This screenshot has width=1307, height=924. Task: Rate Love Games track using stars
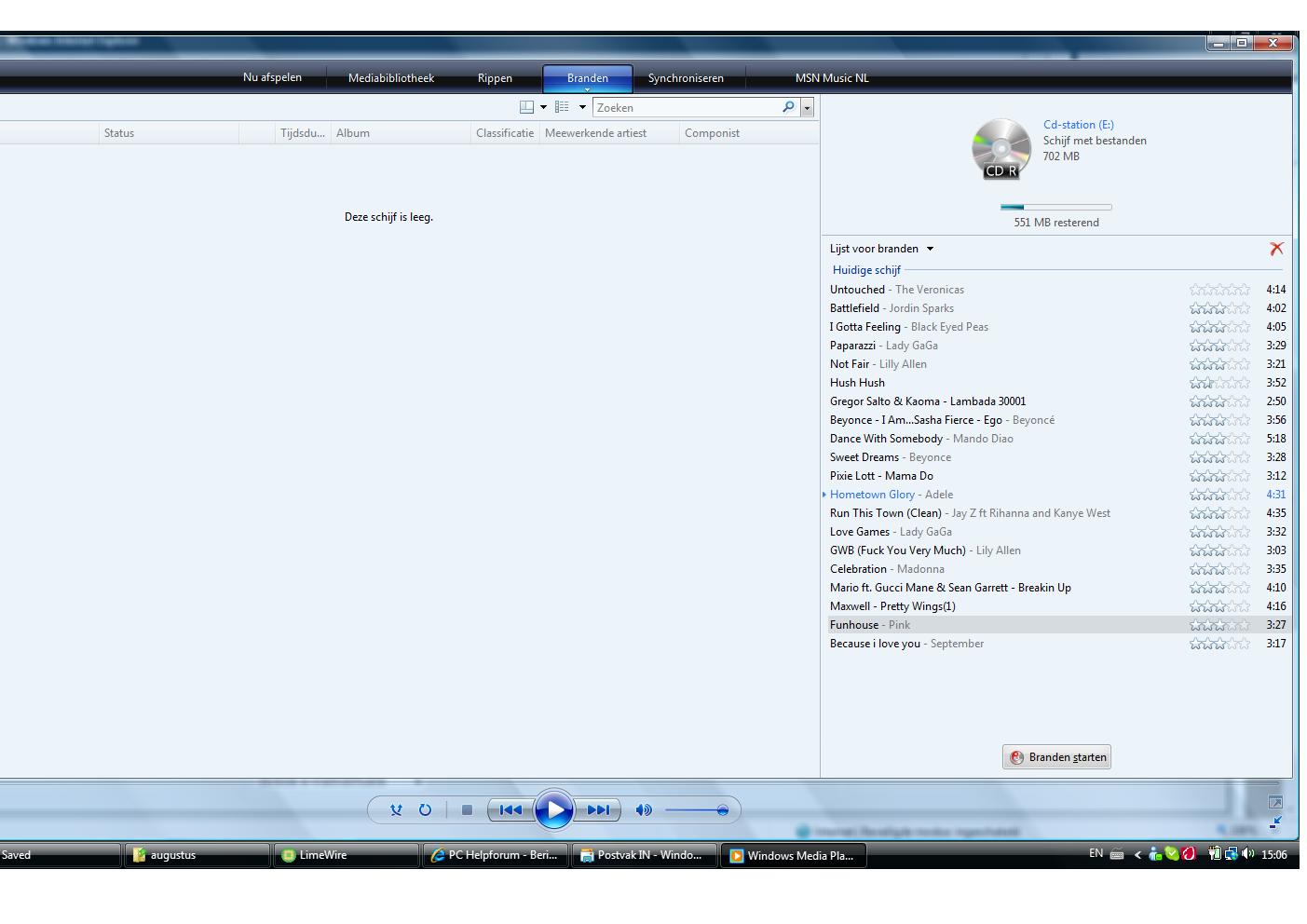tap(1219, 532)
